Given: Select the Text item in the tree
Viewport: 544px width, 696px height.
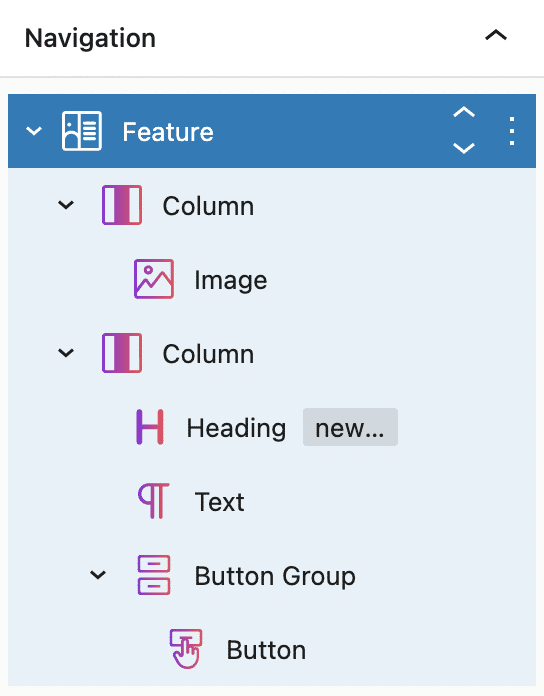Looking at the screenshot, I should pyautogui.click(x=272, y=501).
